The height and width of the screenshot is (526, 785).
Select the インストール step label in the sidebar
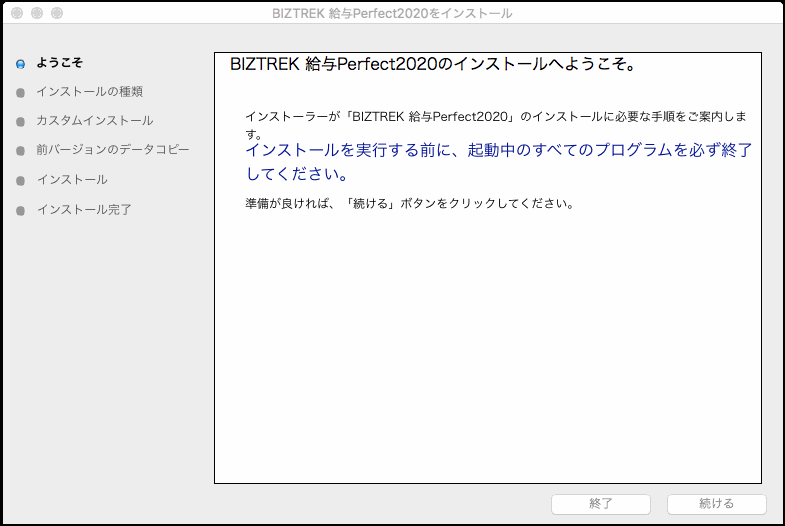point(71,180)
